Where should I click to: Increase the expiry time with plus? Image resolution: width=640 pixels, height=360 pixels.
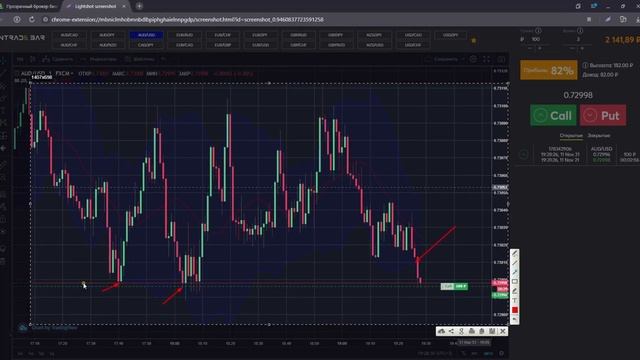582,48
